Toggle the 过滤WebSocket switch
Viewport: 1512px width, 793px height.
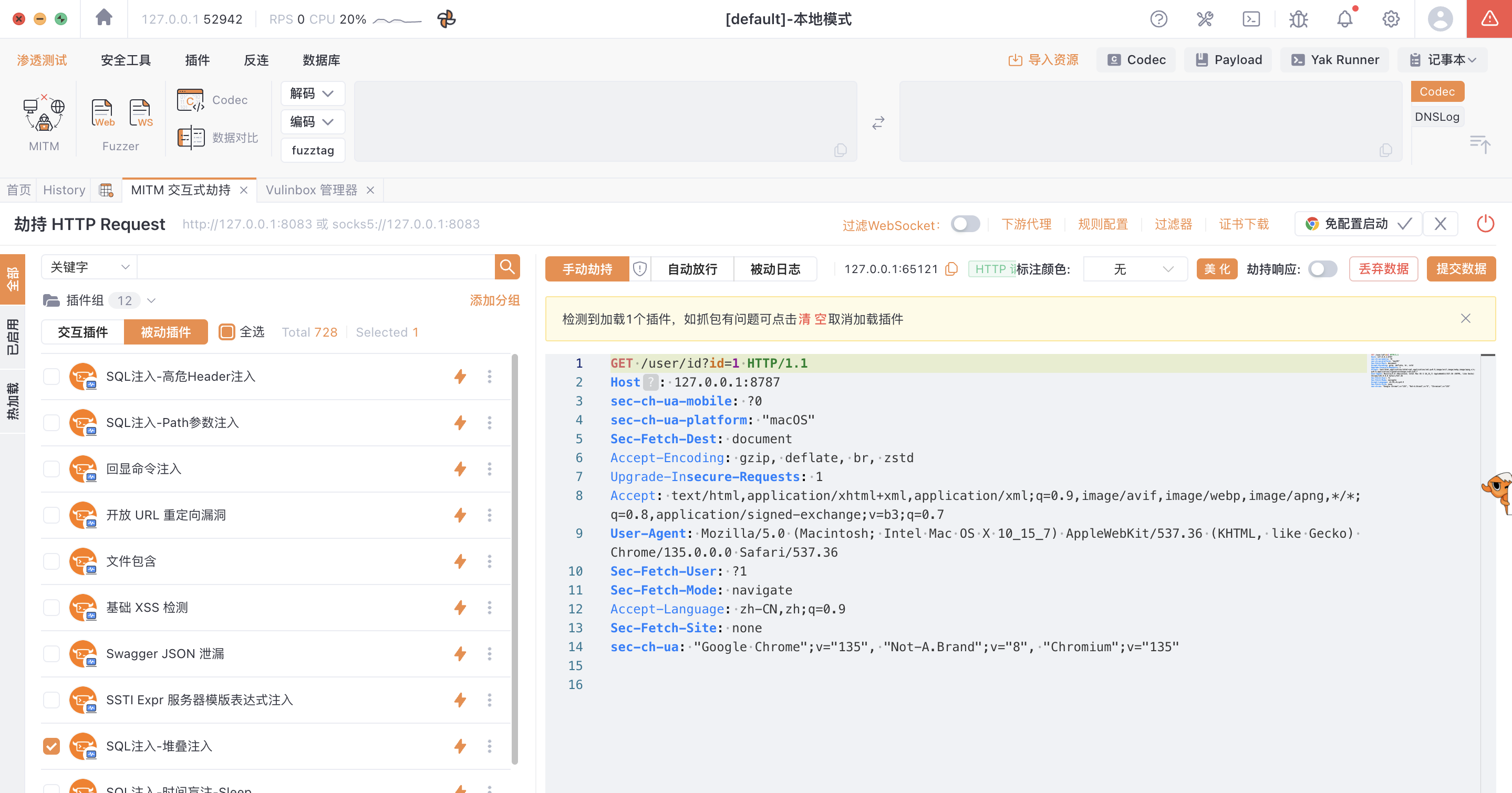coord(966,224)
